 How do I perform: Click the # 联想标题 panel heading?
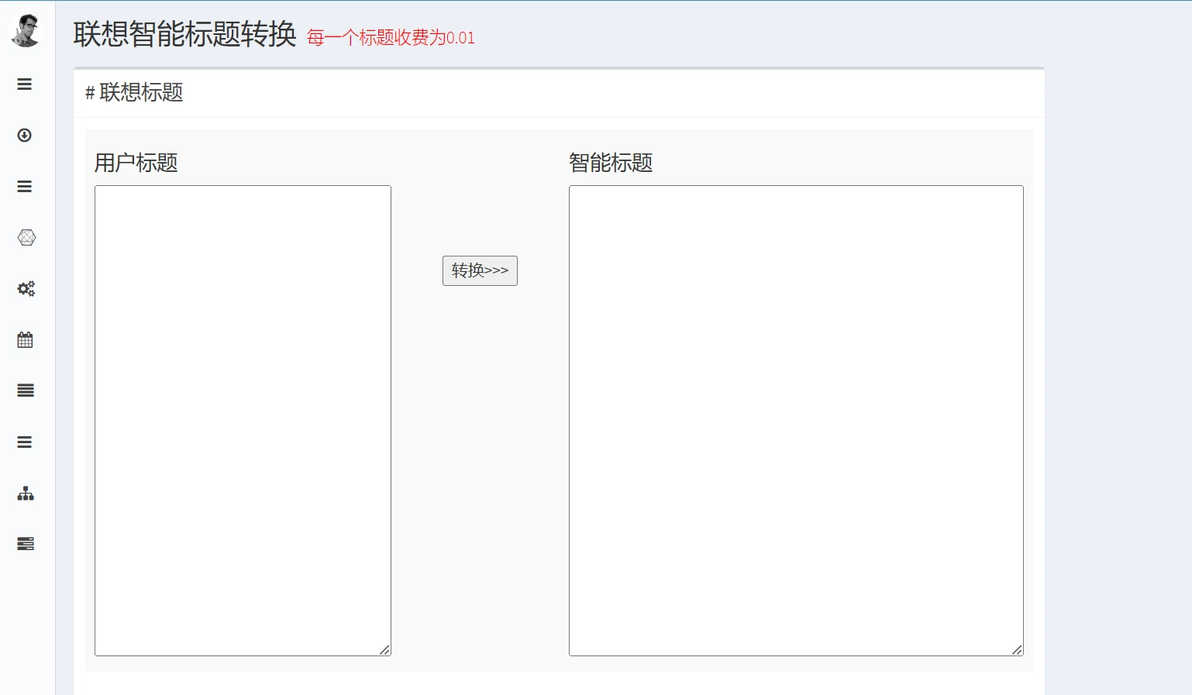(134, 93)
